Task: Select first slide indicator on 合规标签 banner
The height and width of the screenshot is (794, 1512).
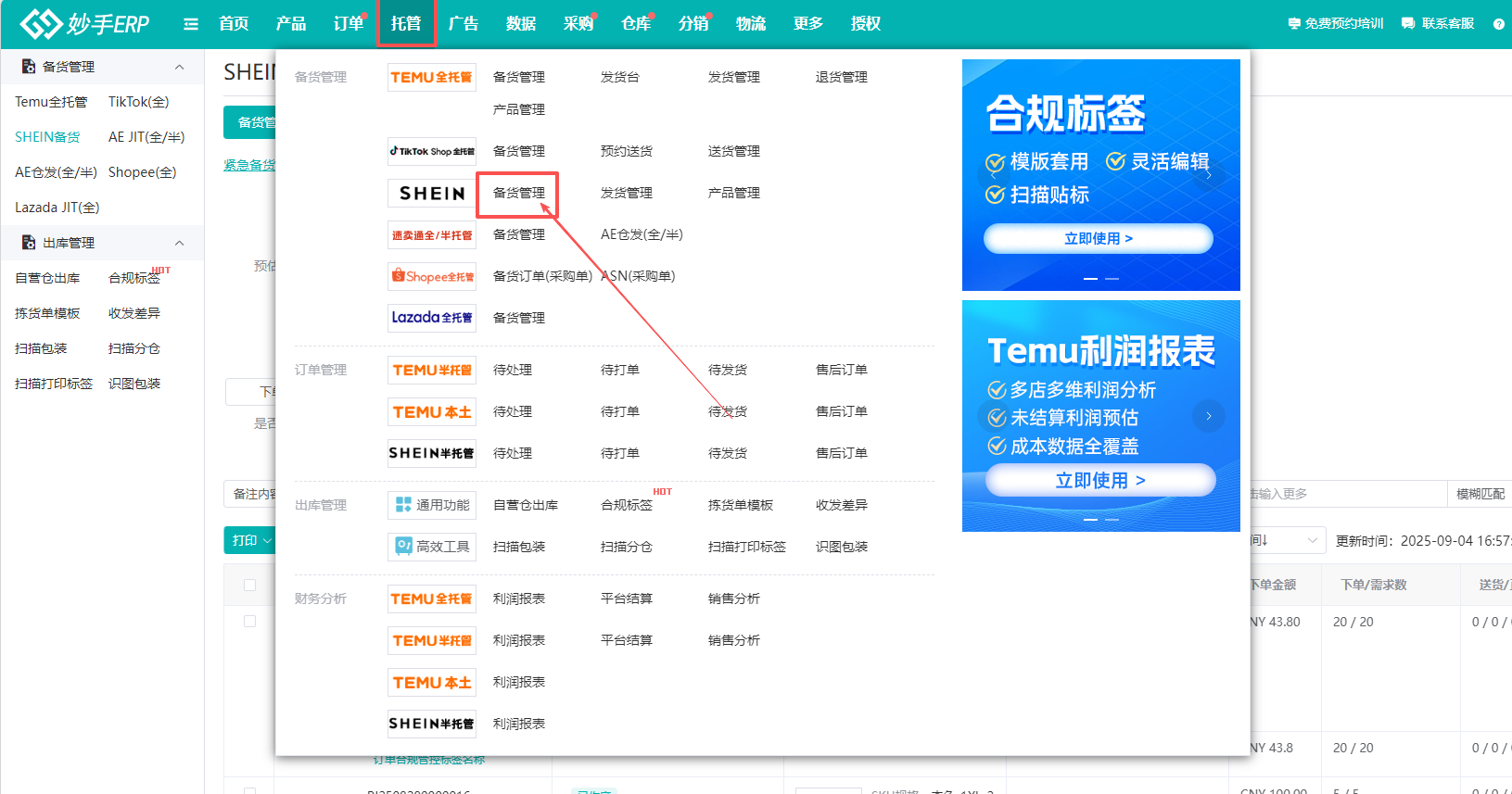Action: click(1091, 278)
